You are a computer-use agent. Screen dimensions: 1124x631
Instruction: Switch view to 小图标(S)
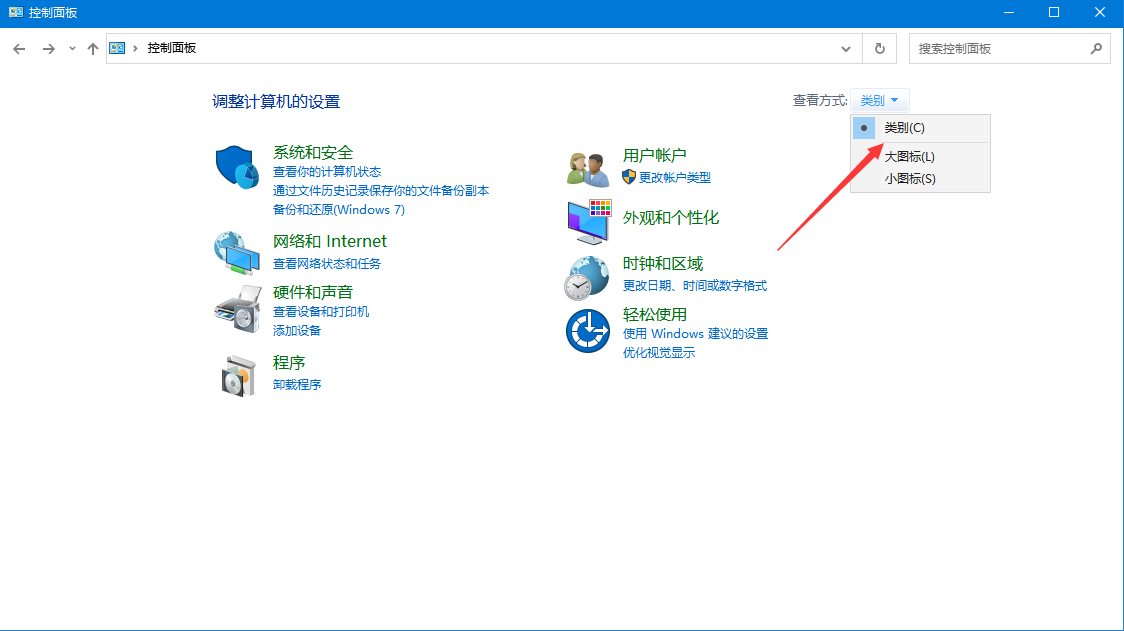pos(909,179)
